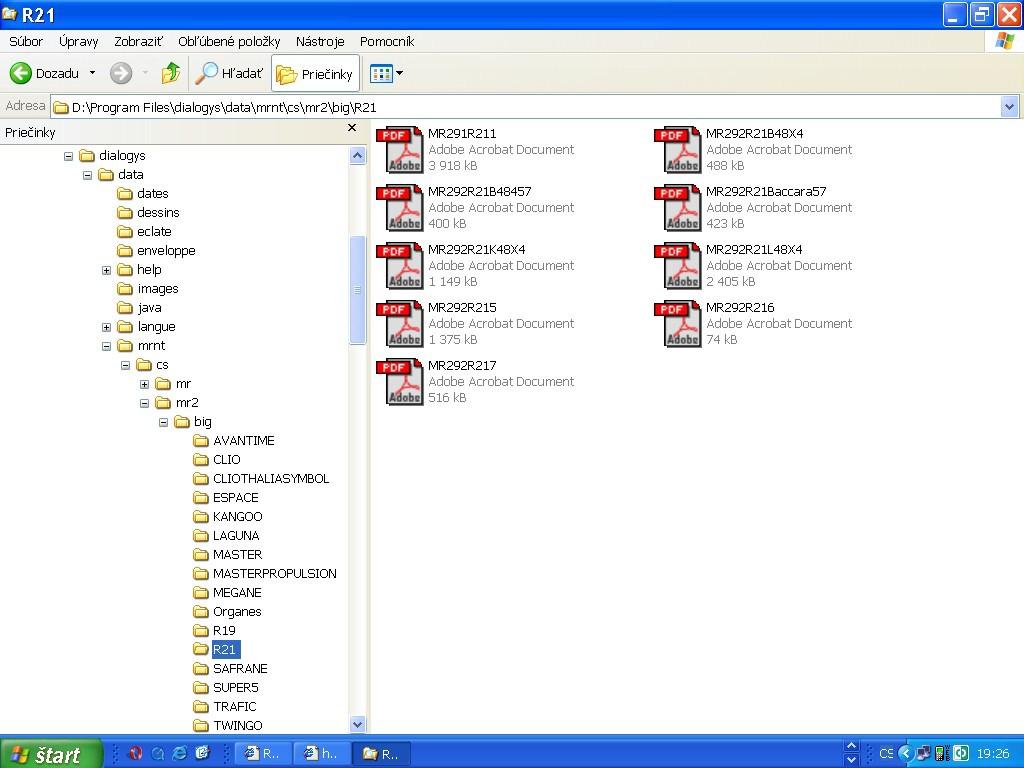Click the Internet Explorer quick launch icon
1024x768 pixels.
pyautogui.click(x=180, y=753)
